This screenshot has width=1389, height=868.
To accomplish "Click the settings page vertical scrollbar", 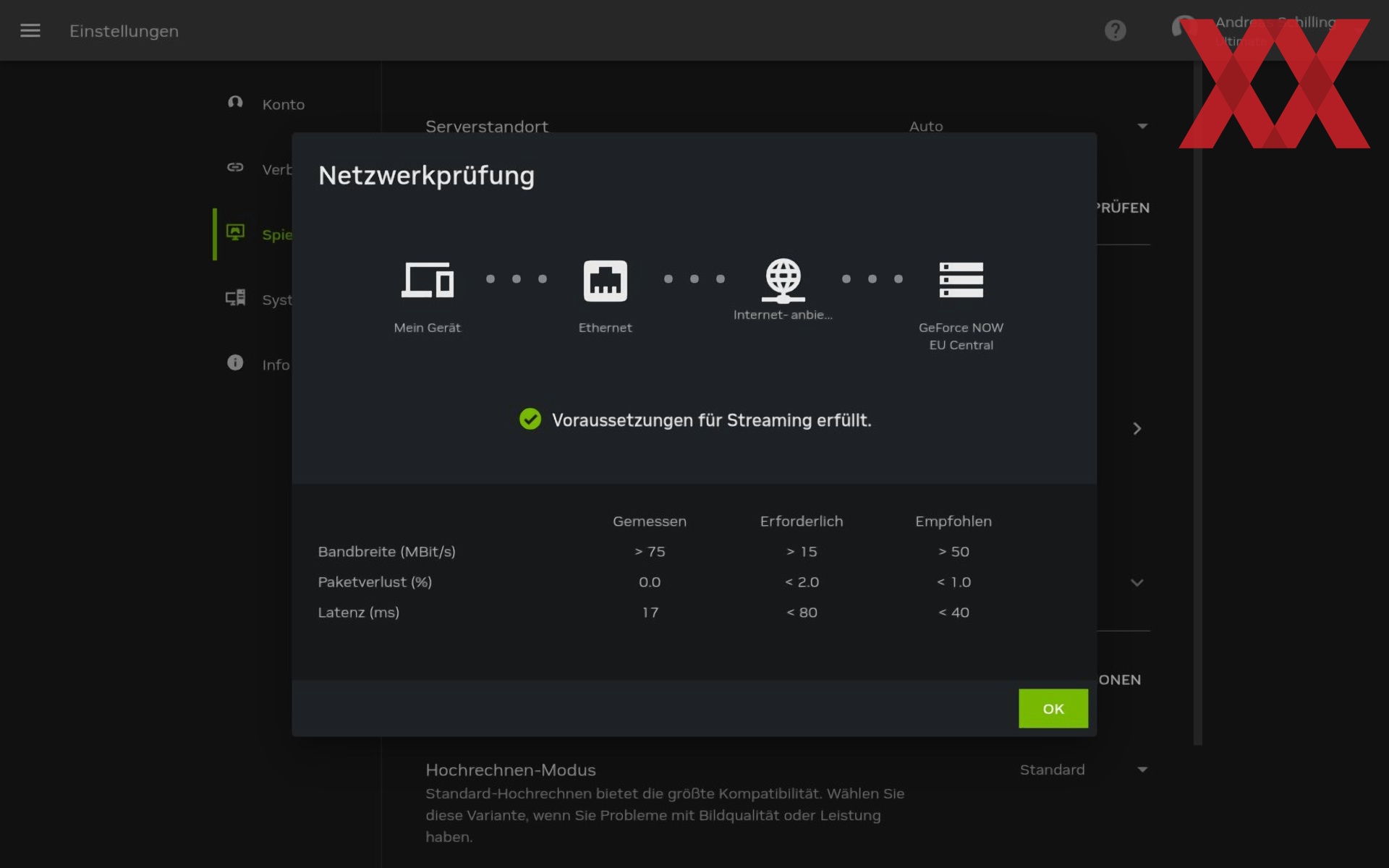I will 1198,403.
